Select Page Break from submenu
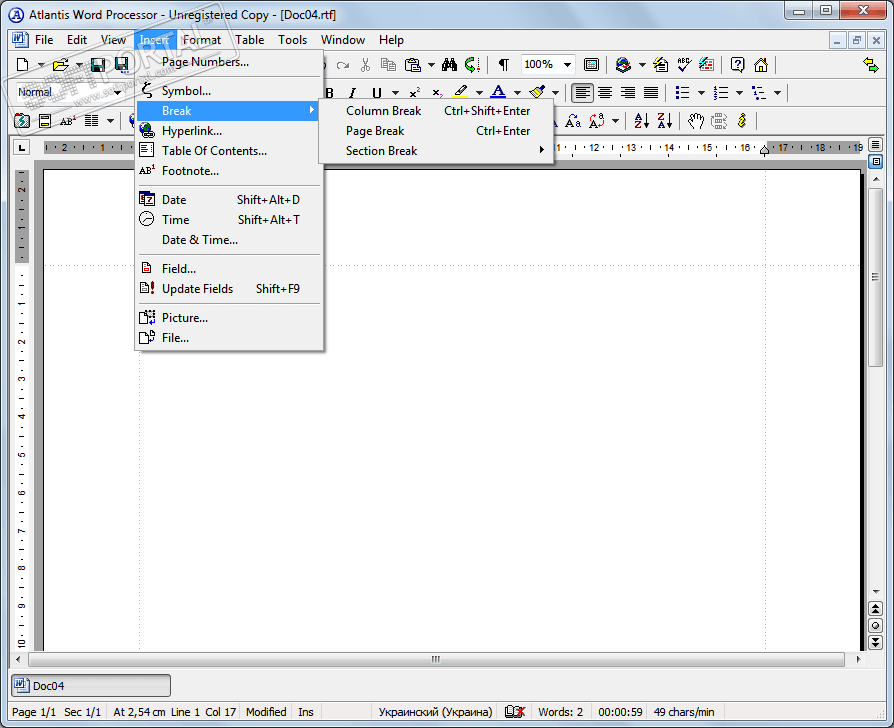 point(436,131)
